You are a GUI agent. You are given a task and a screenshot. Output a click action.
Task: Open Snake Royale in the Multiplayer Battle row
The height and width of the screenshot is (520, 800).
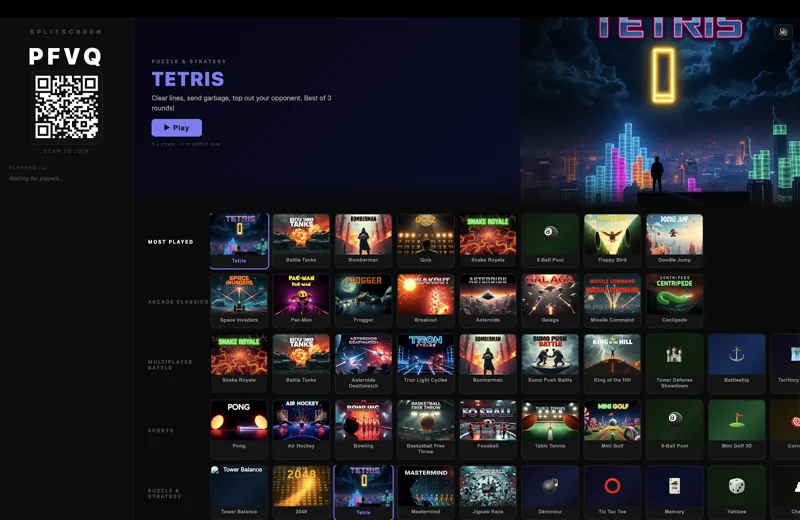[x=239, y=363]
